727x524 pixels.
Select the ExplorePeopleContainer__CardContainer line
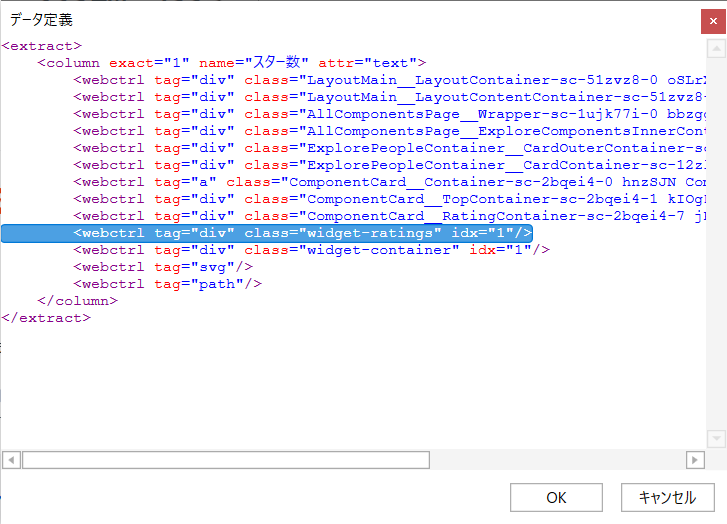tap(389, 165)
